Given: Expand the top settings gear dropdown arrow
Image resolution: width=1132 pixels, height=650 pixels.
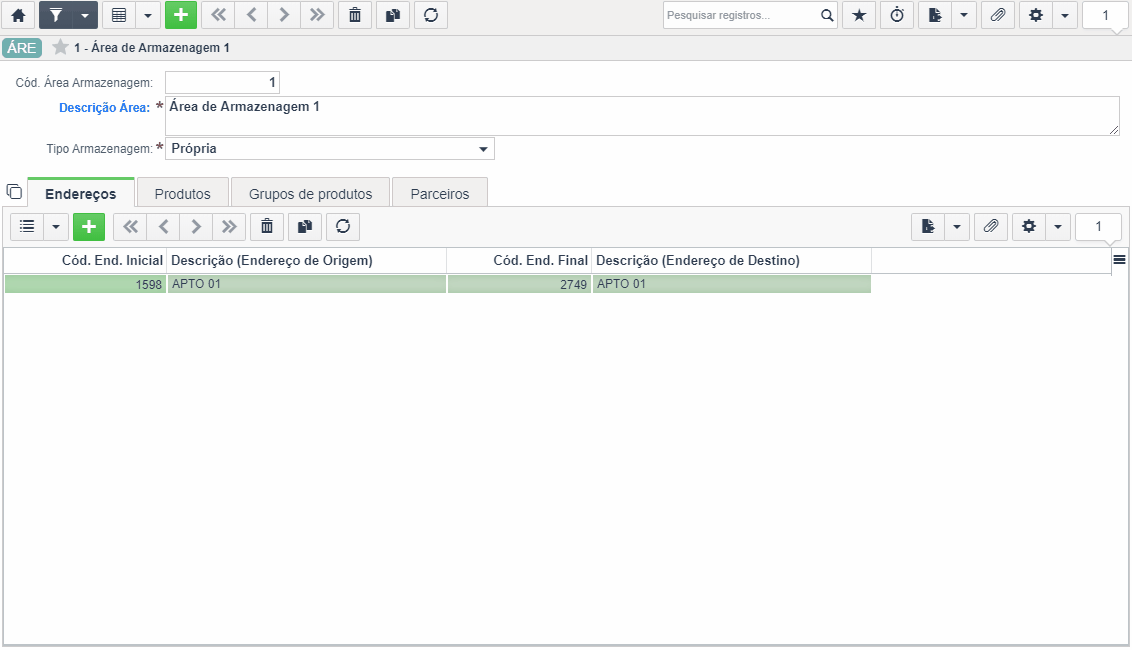Looking at the screenshot, I should coord(1065,15).
